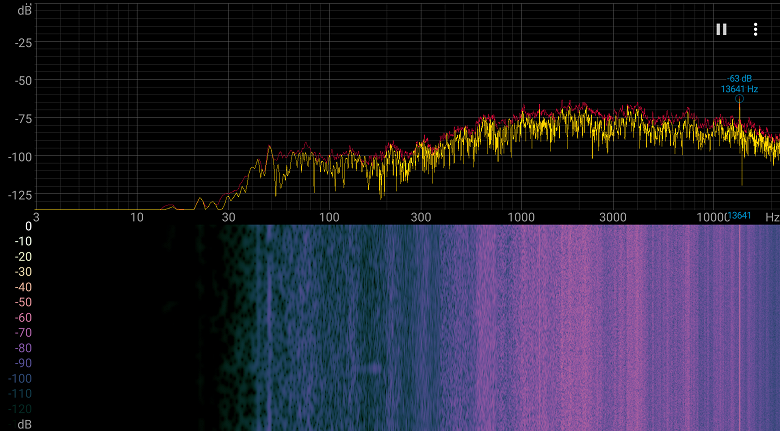Screen dimensions: 780x431
Task: Click the 30 label on frequency axis
Action: click(x=228, y=217)
